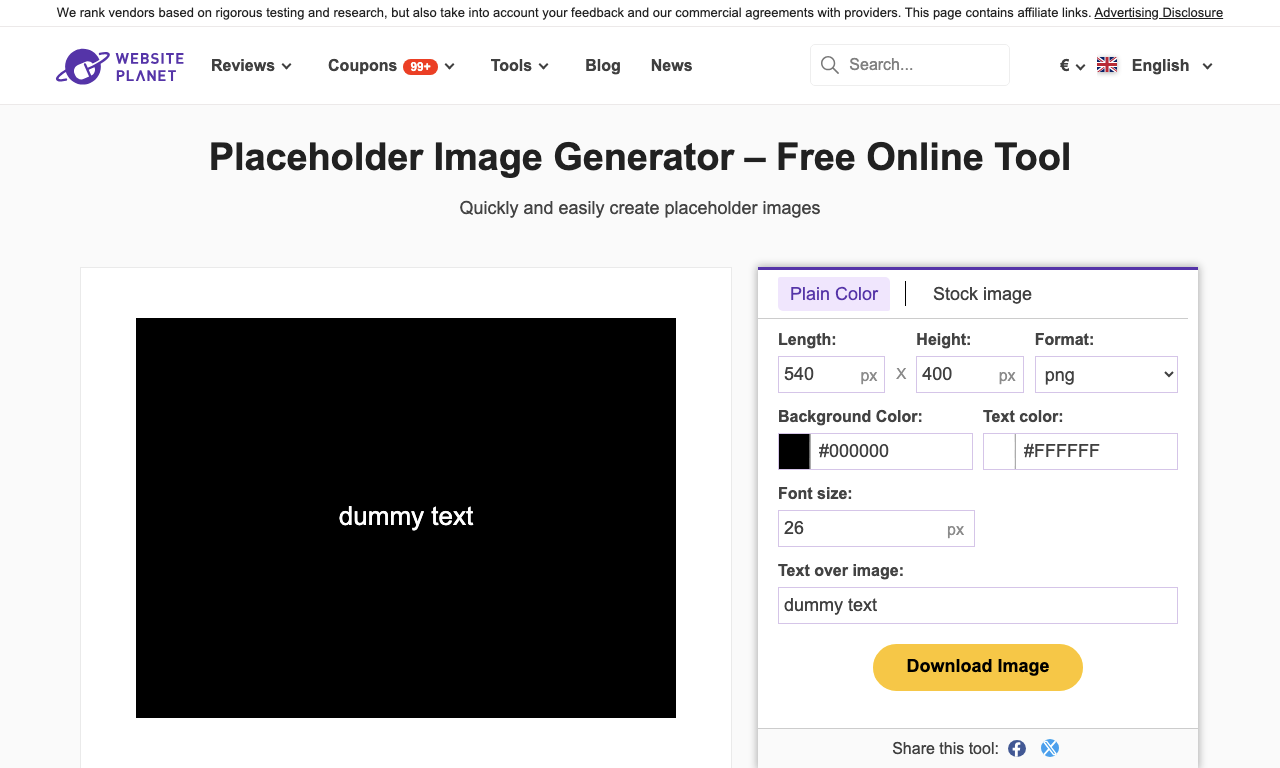The height and width of the screenshot is (768, 1280).
Task: Click the search magnifier icon
Action: pyautogui.click(x=829, y=65)
